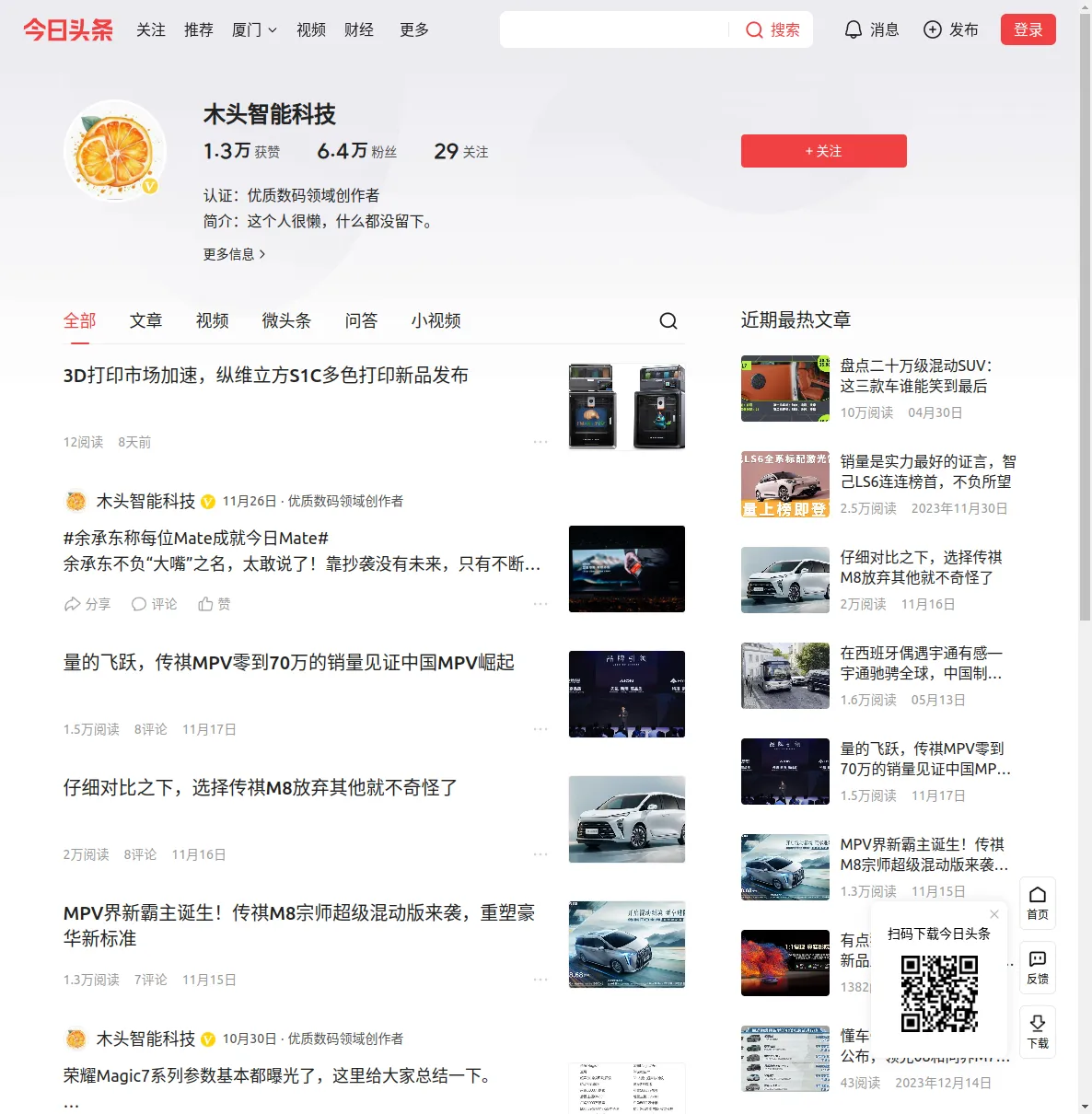This screenshot has height=1114, width=1092.
Task: Open the 余承东 post thumbnail
Action: [627, 569]
